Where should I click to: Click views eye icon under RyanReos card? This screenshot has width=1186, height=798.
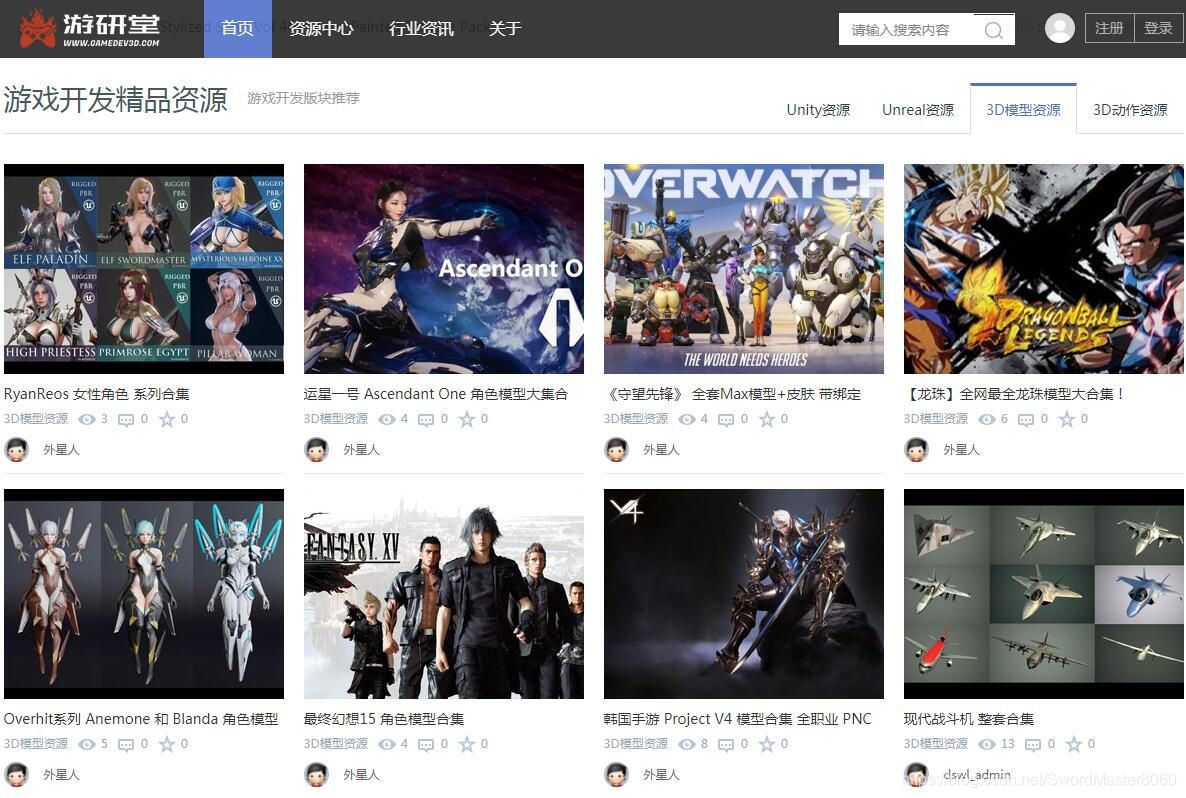[88, 419]
